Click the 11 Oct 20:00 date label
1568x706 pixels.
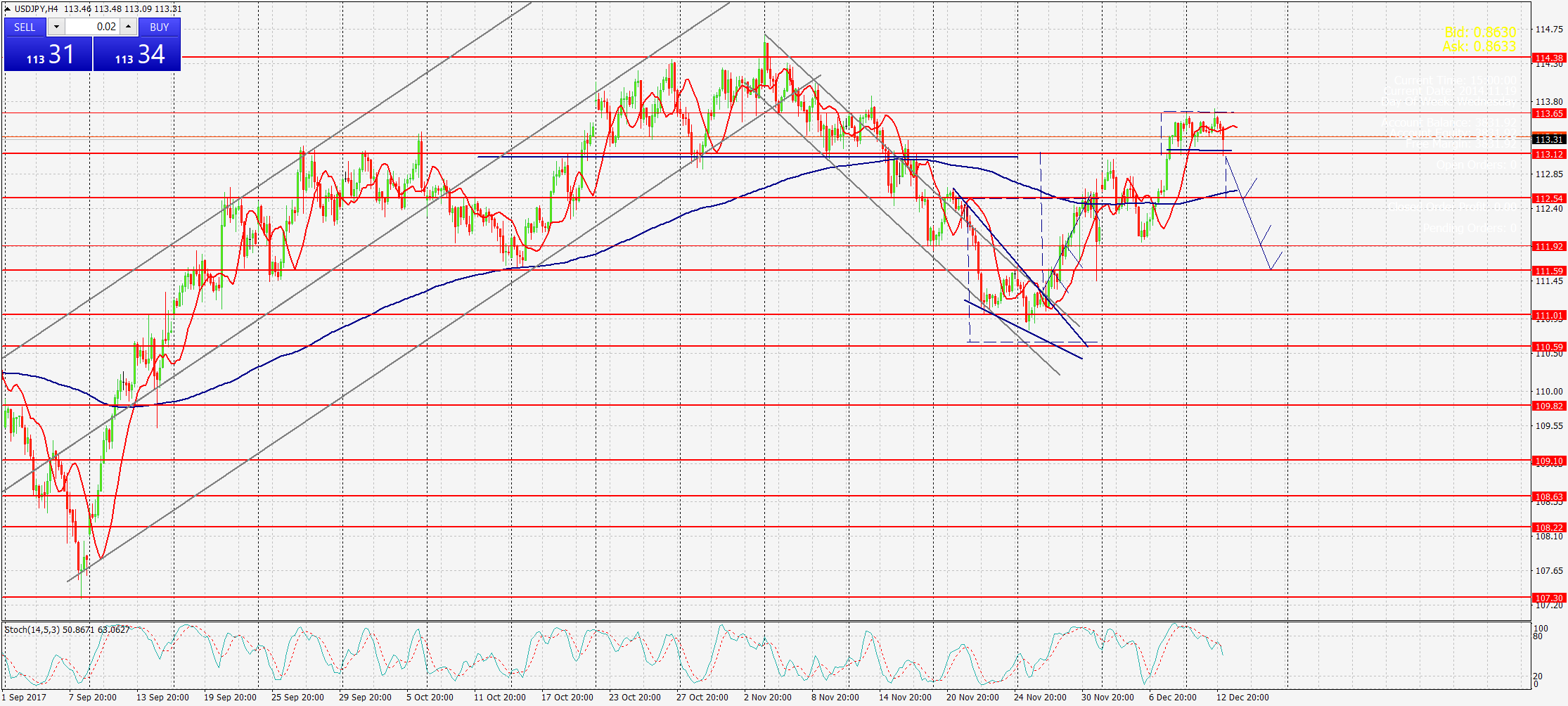coord(500,698)
